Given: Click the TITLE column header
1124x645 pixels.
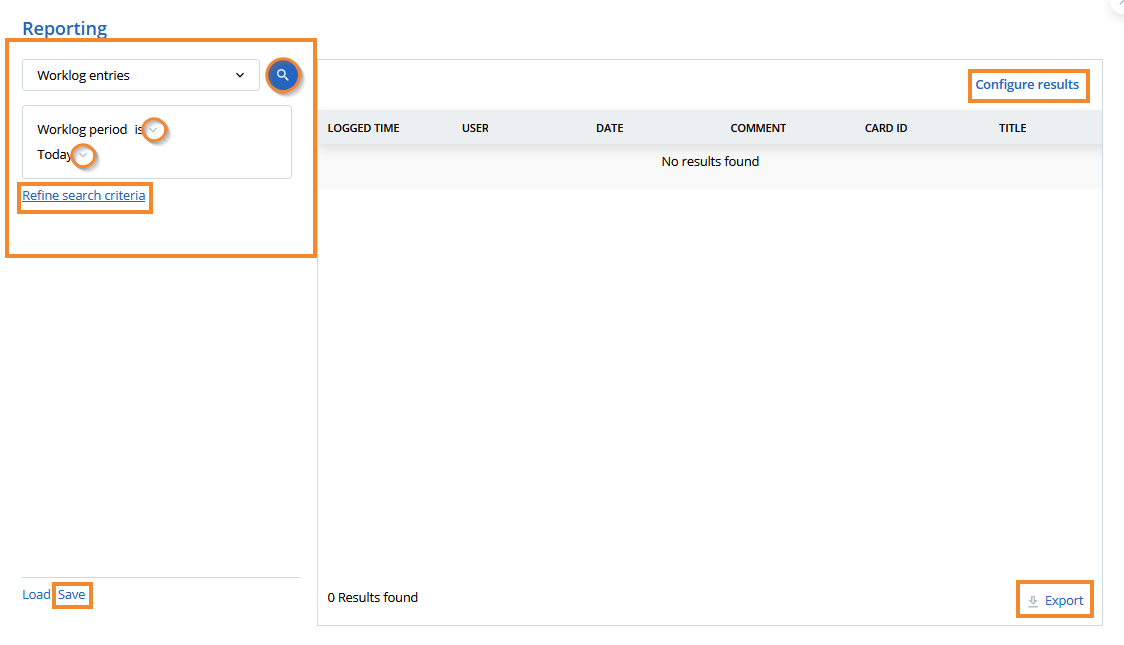Looking at the screenshot, I should (1012, 127).
